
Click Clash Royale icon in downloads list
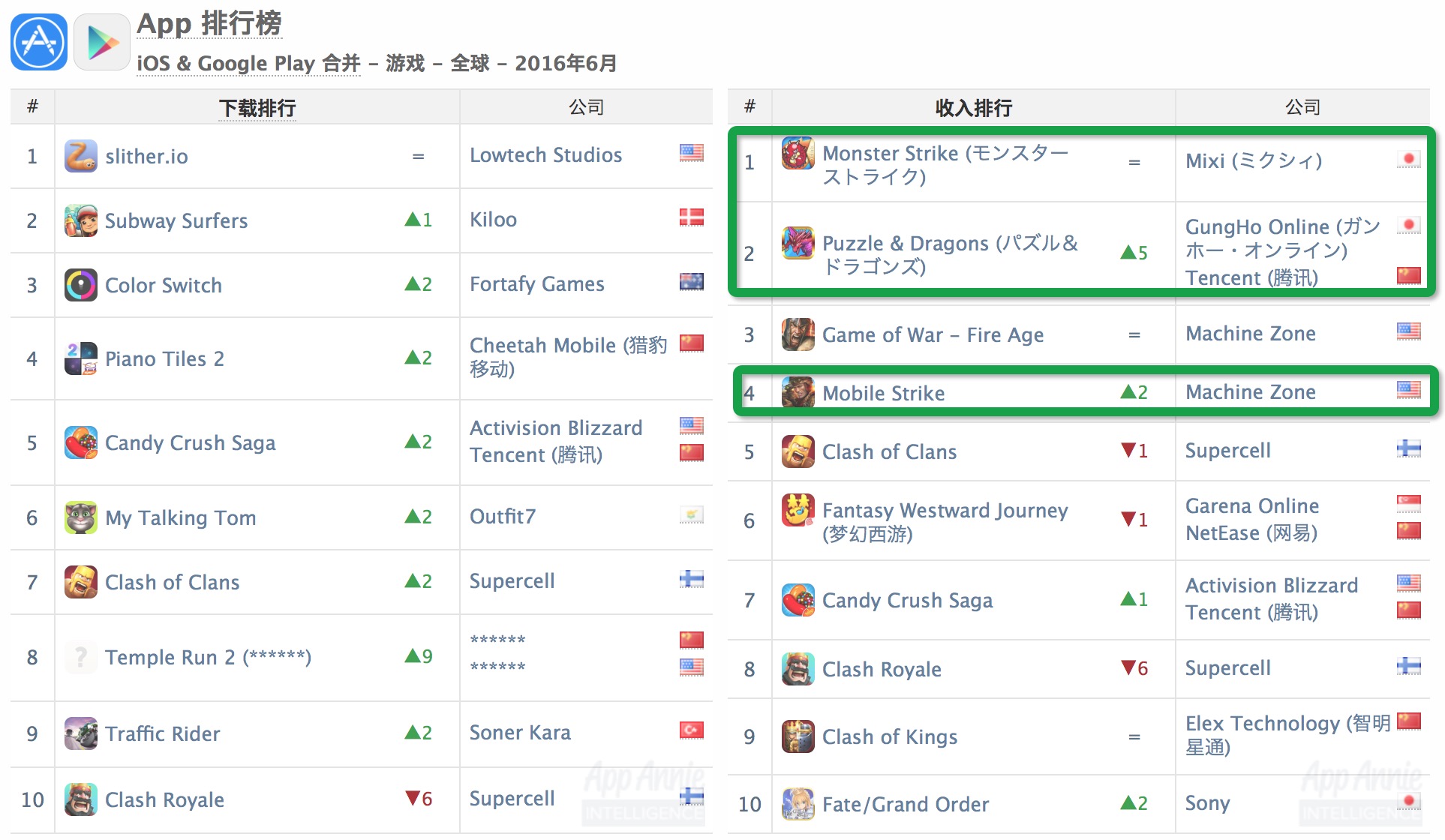[x=81, y=799]
